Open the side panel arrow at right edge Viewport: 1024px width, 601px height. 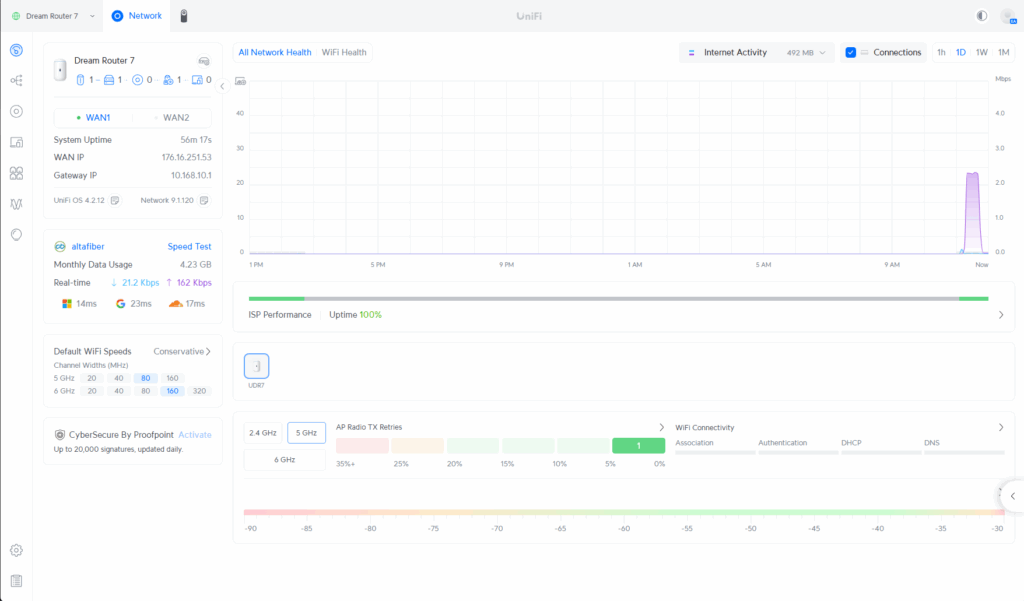click(1013, 496)
